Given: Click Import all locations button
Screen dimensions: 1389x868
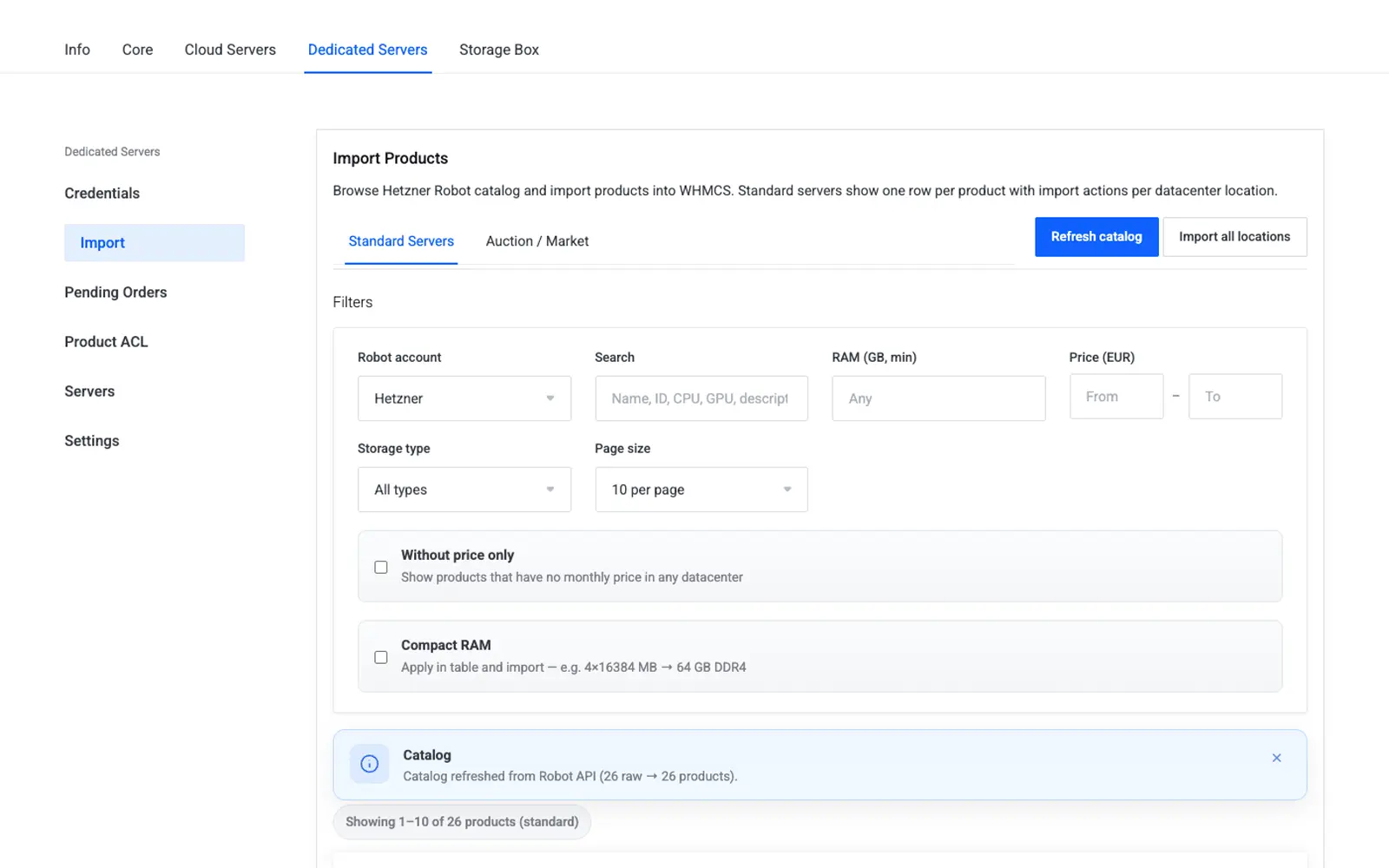Looking at the screenshot, I should (1234, 237).
